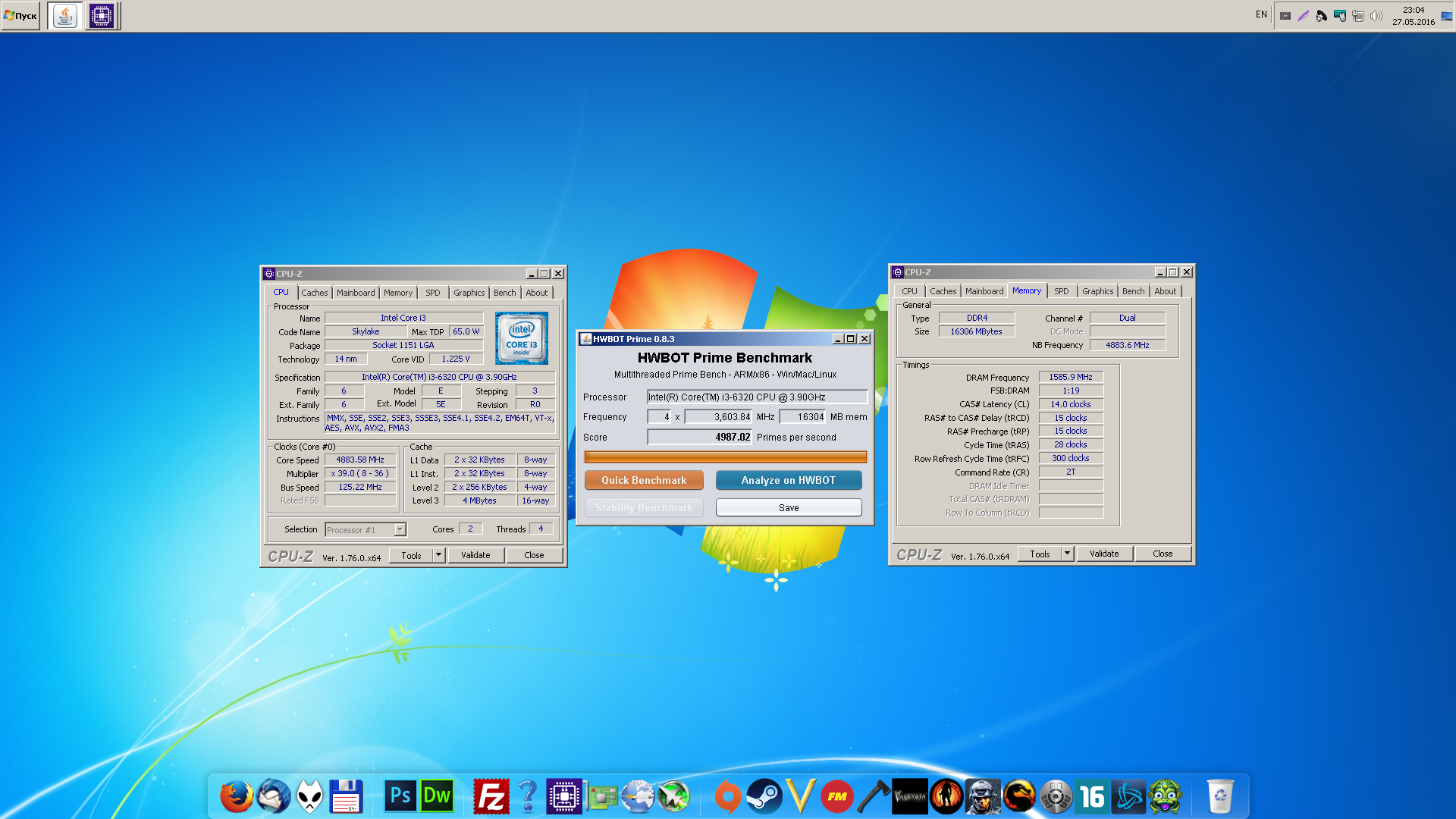Image resolution: width=1456 pixels, height=819 pixels.
Task: Open the Пуск start menu
Action: (x=20, y=15)
